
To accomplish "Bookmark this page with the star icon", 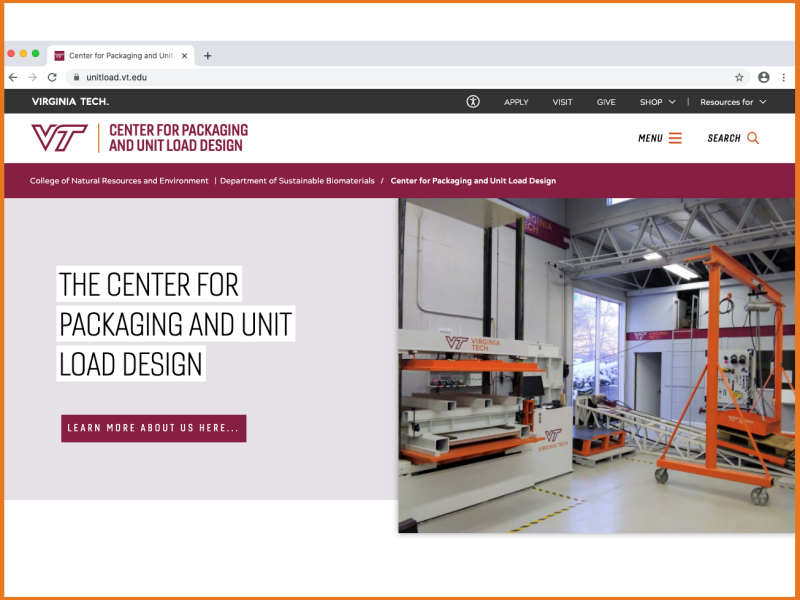I will coord(739,78).
